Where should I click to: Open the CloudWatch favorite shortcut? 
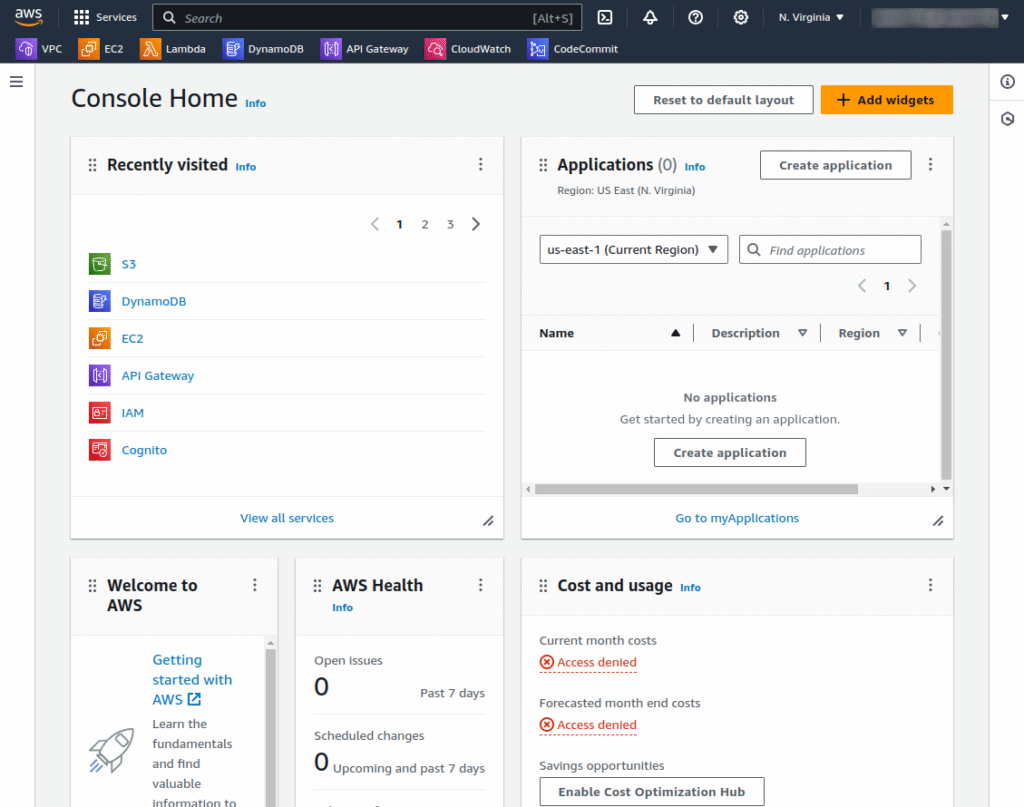coord(468,49)
